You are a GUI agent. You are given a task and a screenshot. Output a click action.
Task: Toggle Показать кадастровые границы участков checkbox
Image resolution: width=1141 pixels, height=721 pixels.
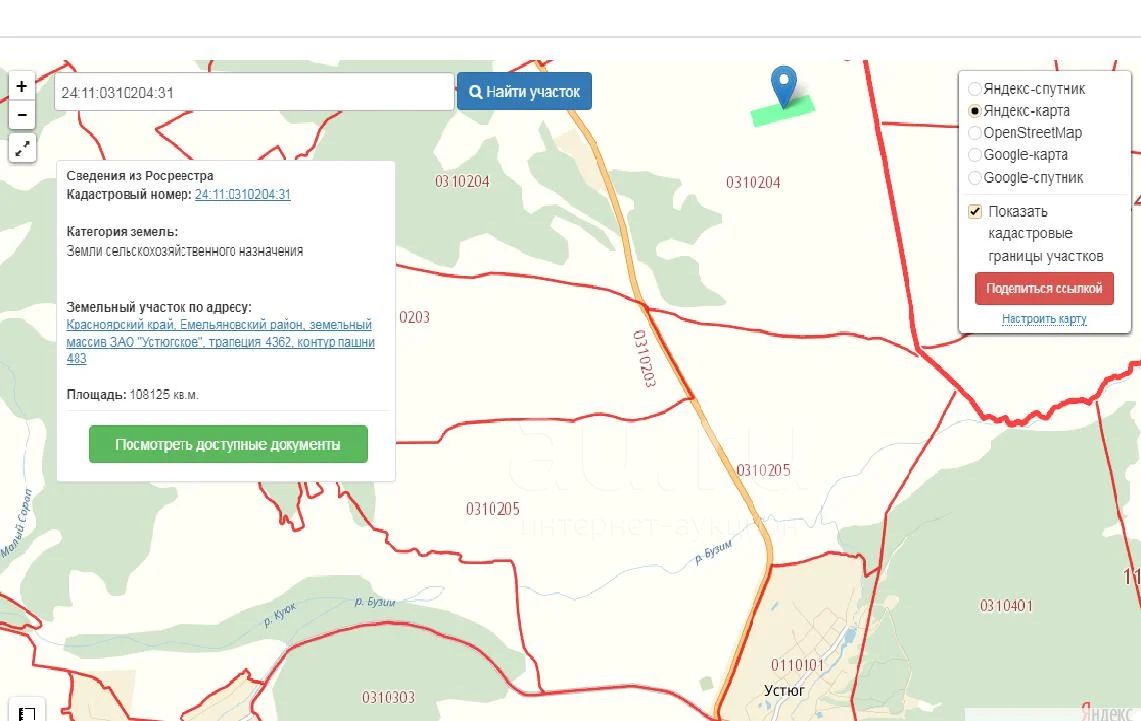[975, 212]
